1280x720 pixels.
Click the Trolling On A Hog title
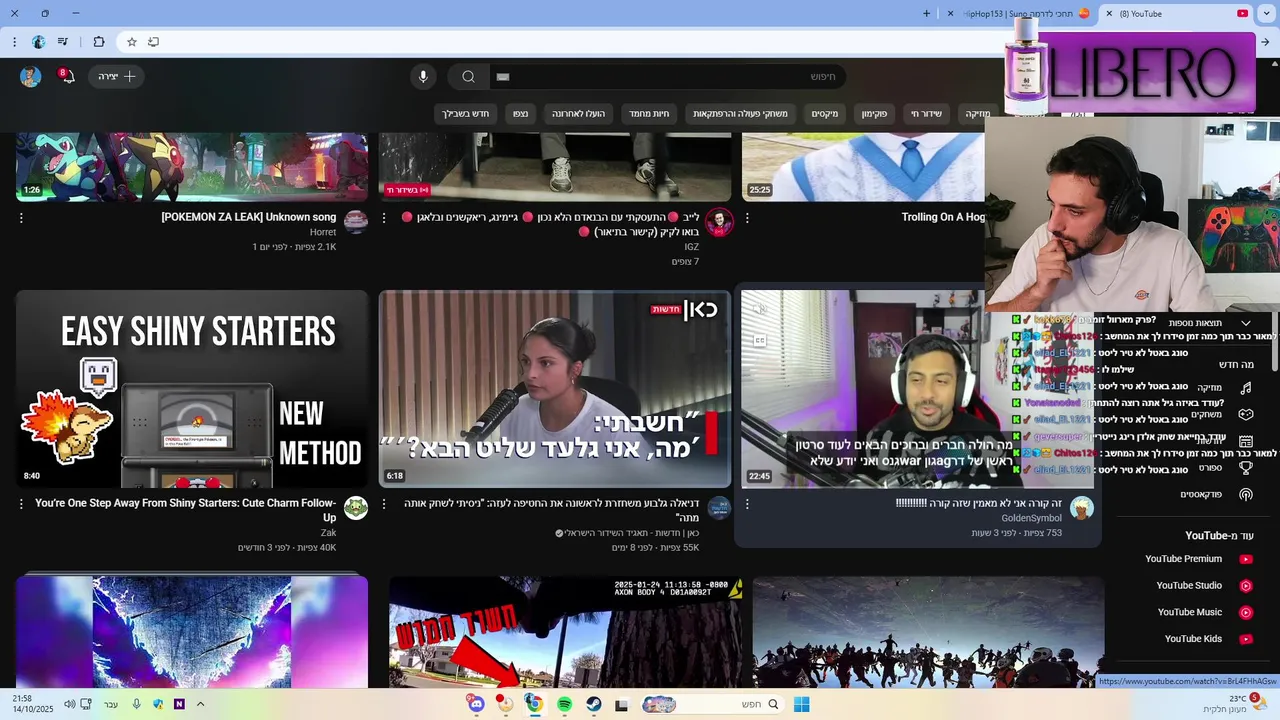click(x=943, y=217)
